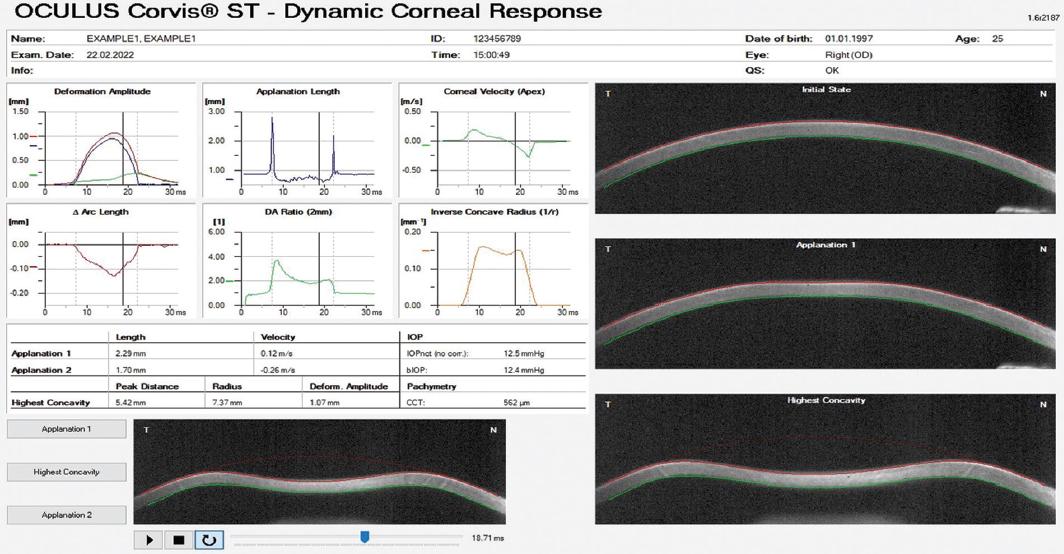The image size is (1064, 554).
Task: Jump to the Applanation 2 frame
Action: pyautogui.click(x=67, y=514)
